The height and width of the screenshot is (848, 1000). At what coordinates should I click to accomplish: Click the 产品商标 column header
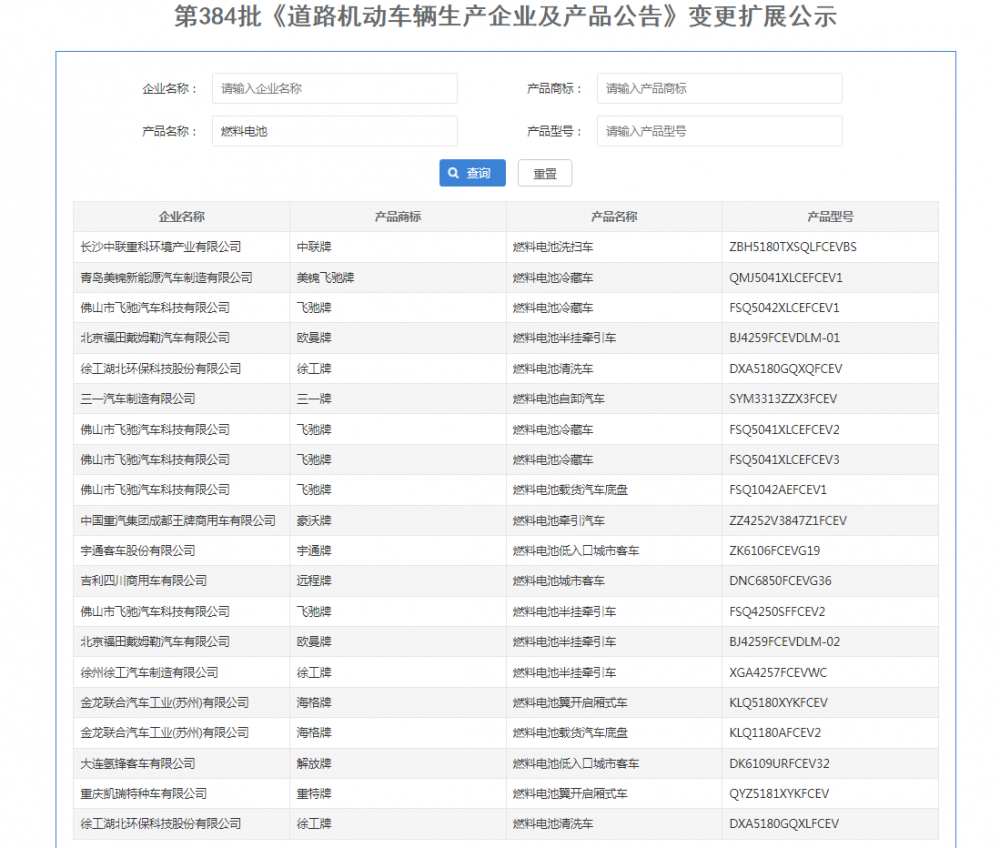tap(397, 217)
